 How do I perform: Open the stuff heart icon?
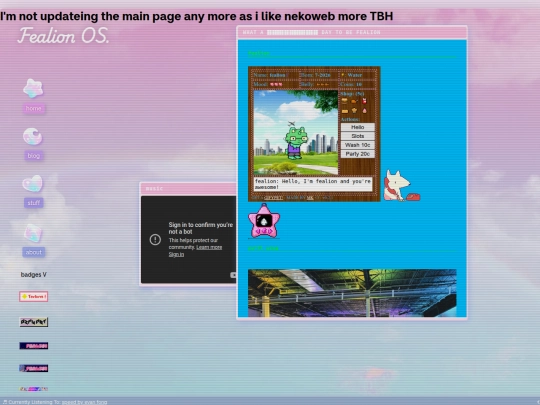point(33,183)
